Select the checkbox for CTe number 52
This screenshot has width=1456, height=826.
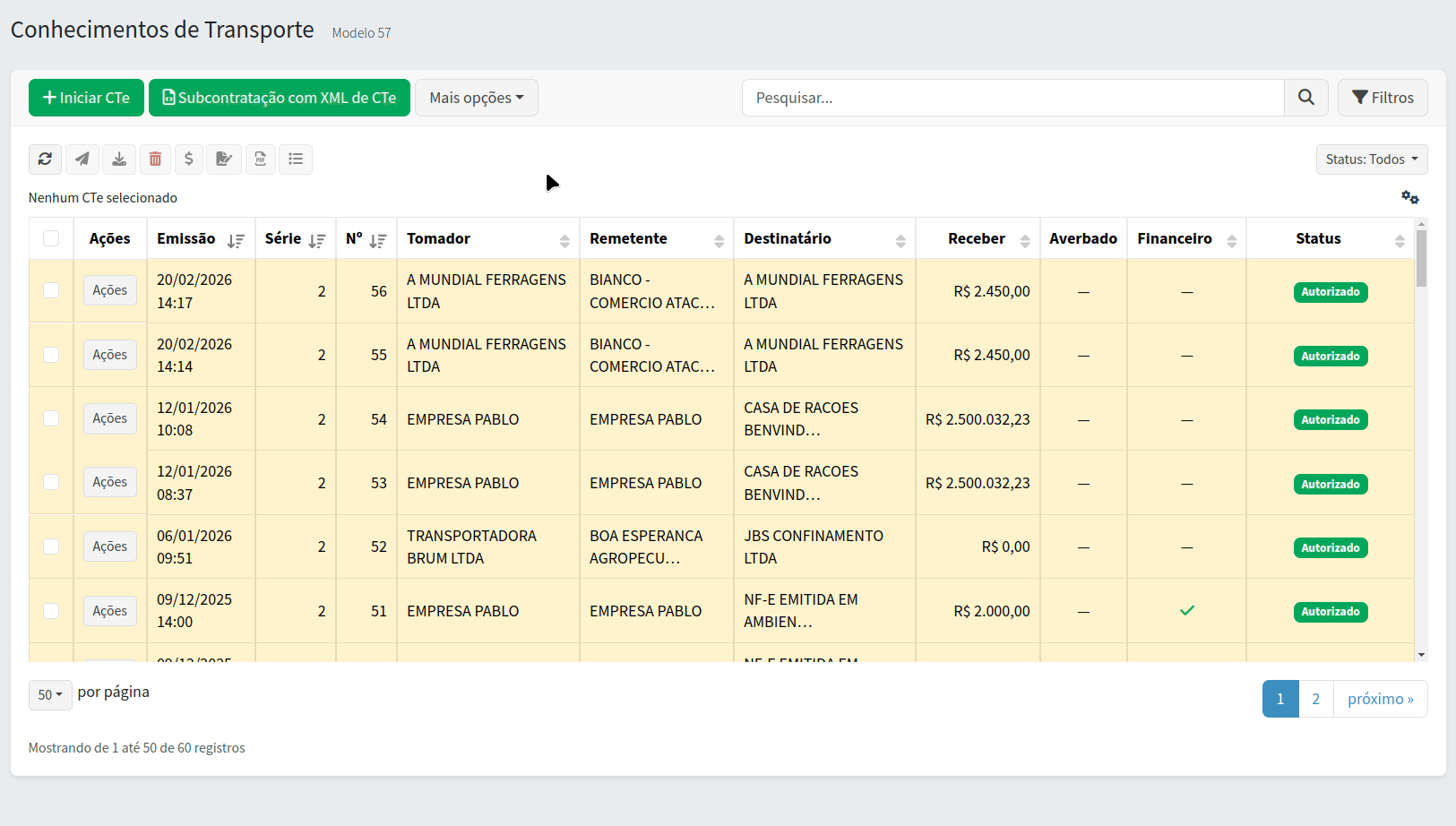(x=51, y=546)
